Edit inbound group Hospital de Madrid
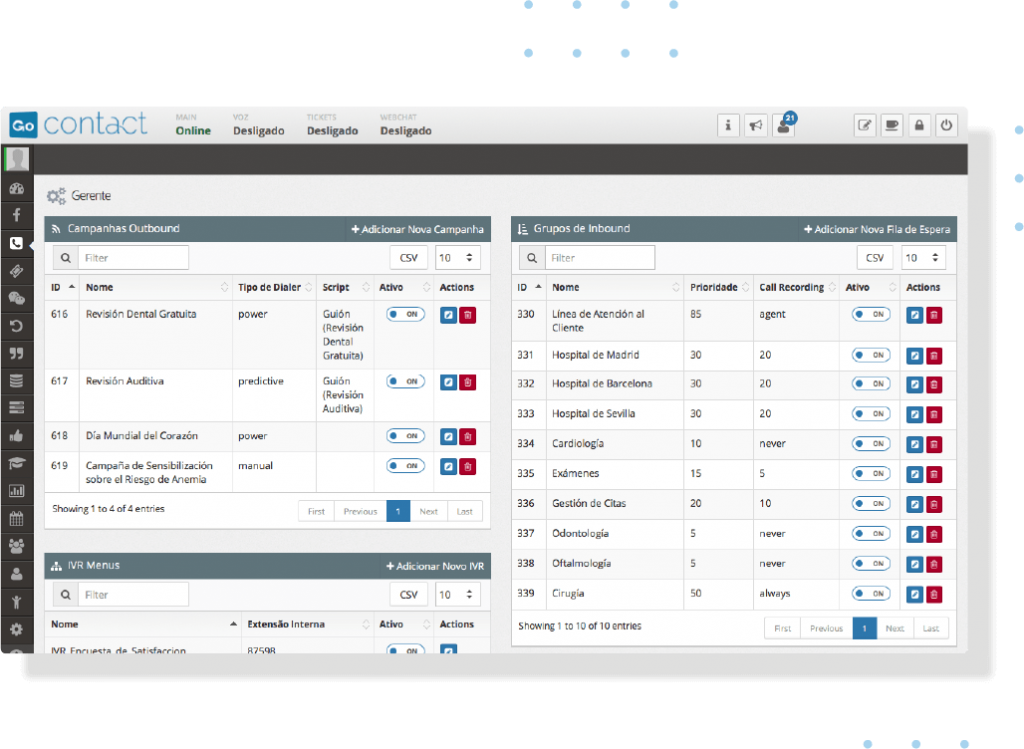Screen dimensions: 1024x749 pos(915,356)
